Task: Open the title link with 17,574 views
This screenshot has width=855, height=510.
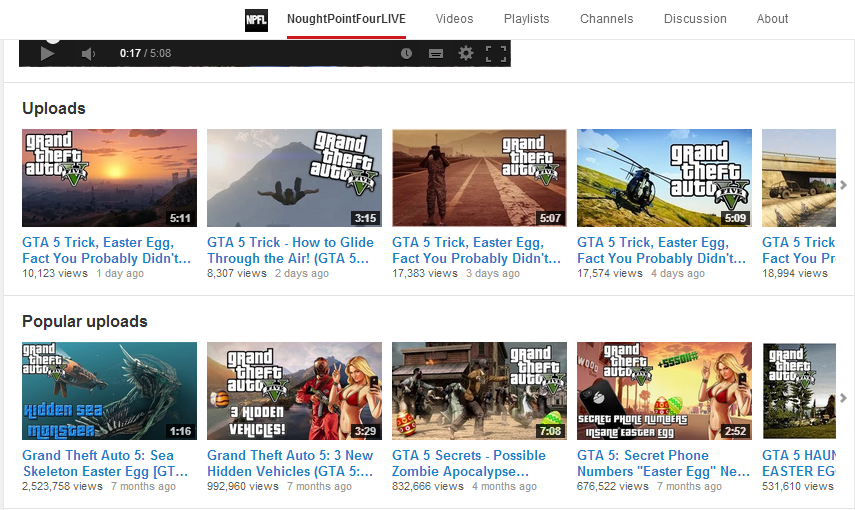Action: (661, 250)
